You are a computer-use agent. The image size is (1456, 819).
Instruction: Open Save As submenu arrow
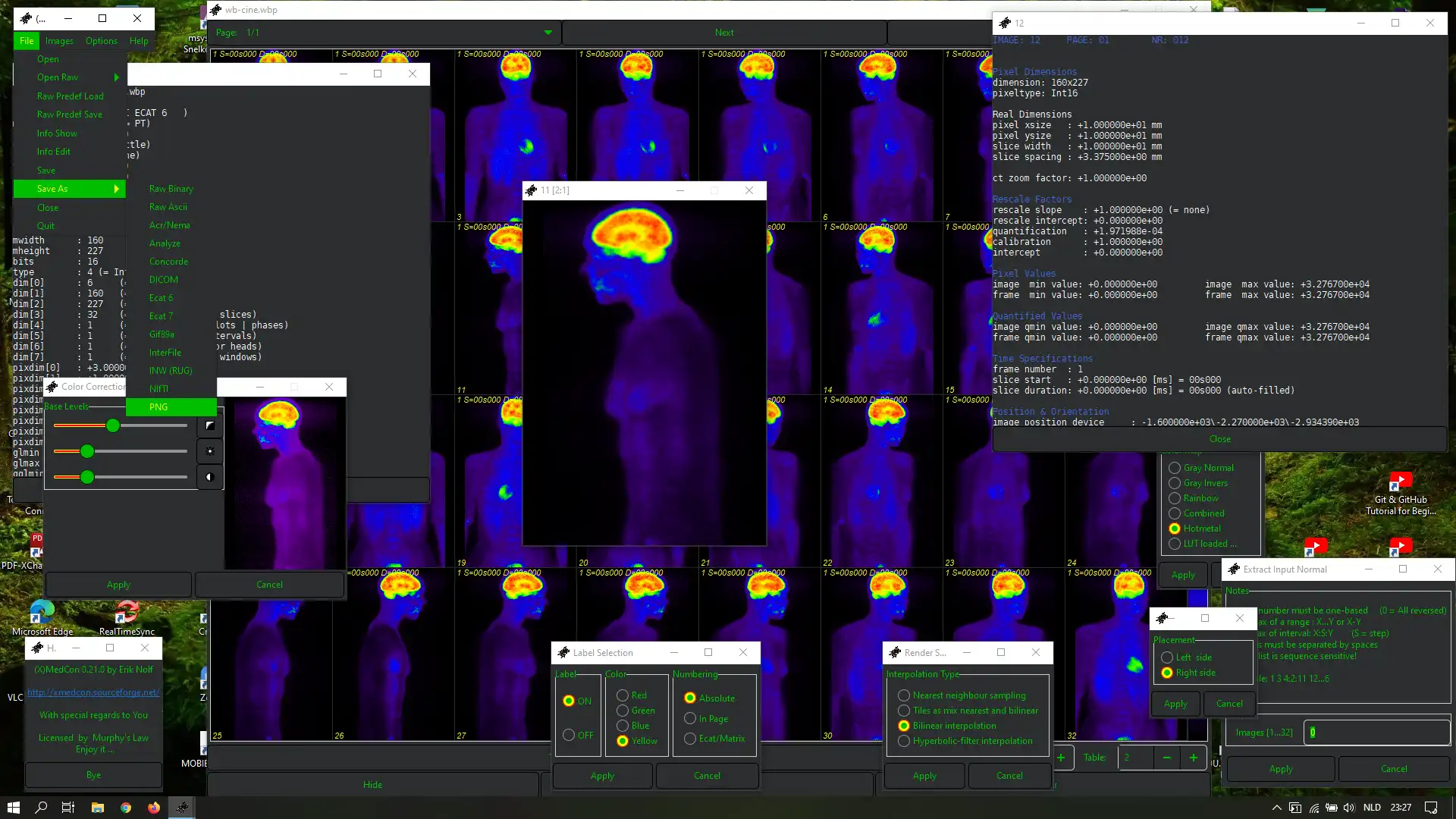117,189
